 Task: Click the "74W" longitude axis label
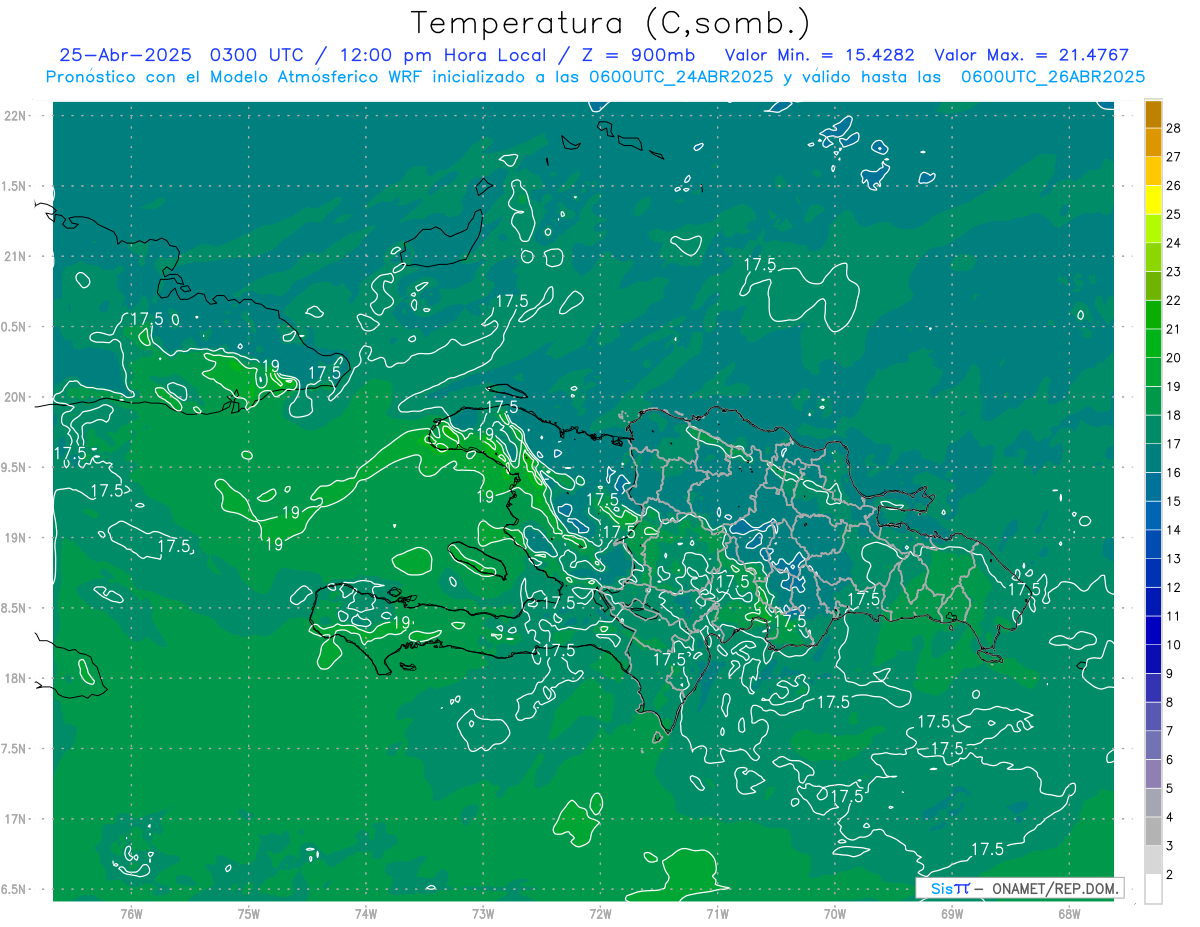click(365, 913)
